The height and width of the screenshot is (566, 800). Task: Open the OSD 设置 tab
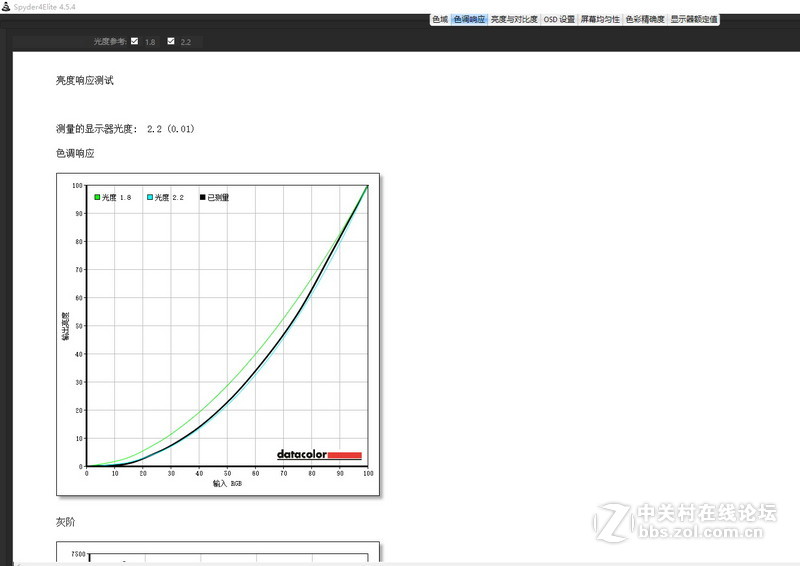pyautogui.click(x=559, y=19)
